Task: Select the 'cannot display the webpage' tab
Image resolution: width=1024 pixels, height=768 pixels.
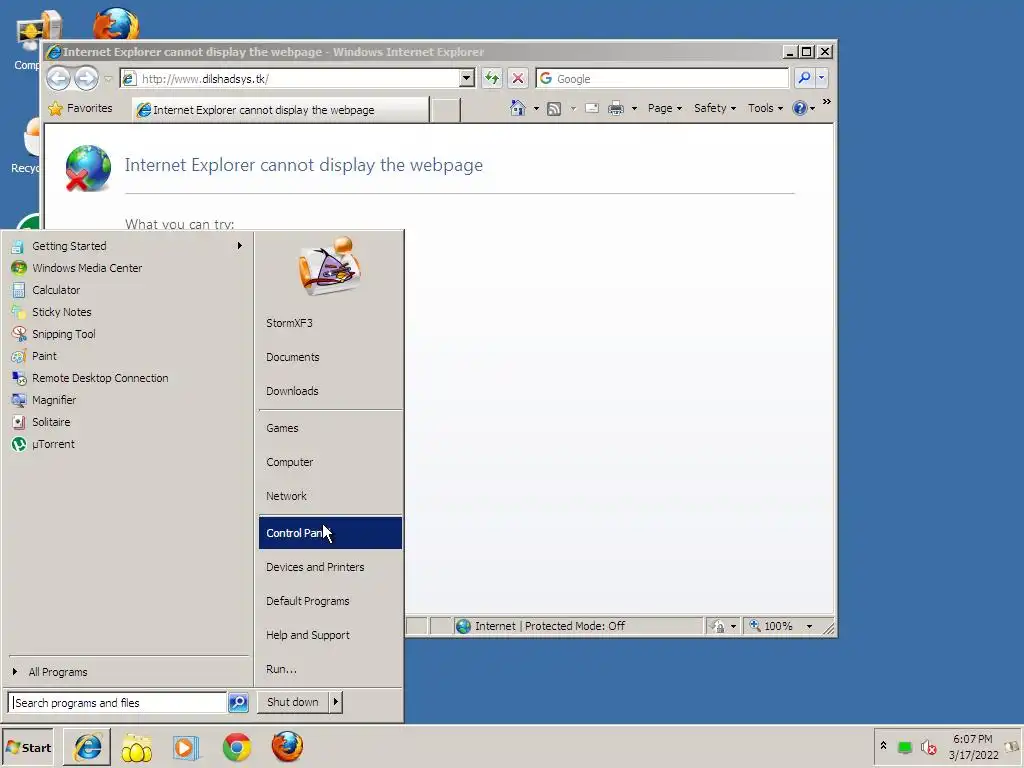Action: [x=280, y=110]
